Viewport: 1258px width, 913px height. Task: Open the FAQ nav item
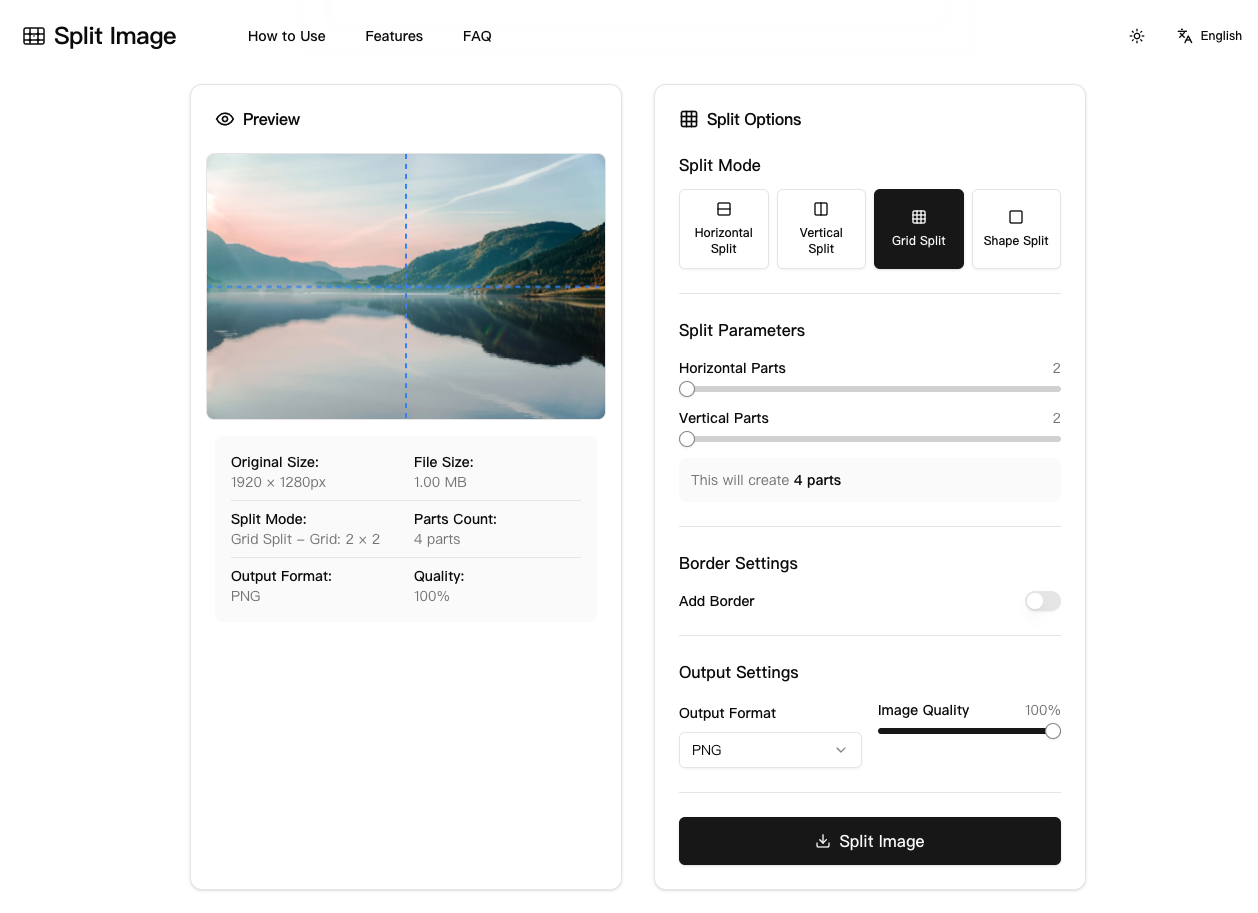(477, 36)
